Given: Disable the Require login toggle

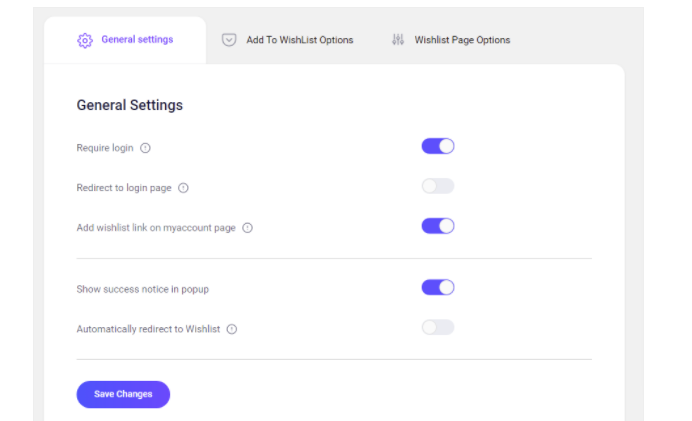Looking at the screenshot, I should click(x=438, y=147).
